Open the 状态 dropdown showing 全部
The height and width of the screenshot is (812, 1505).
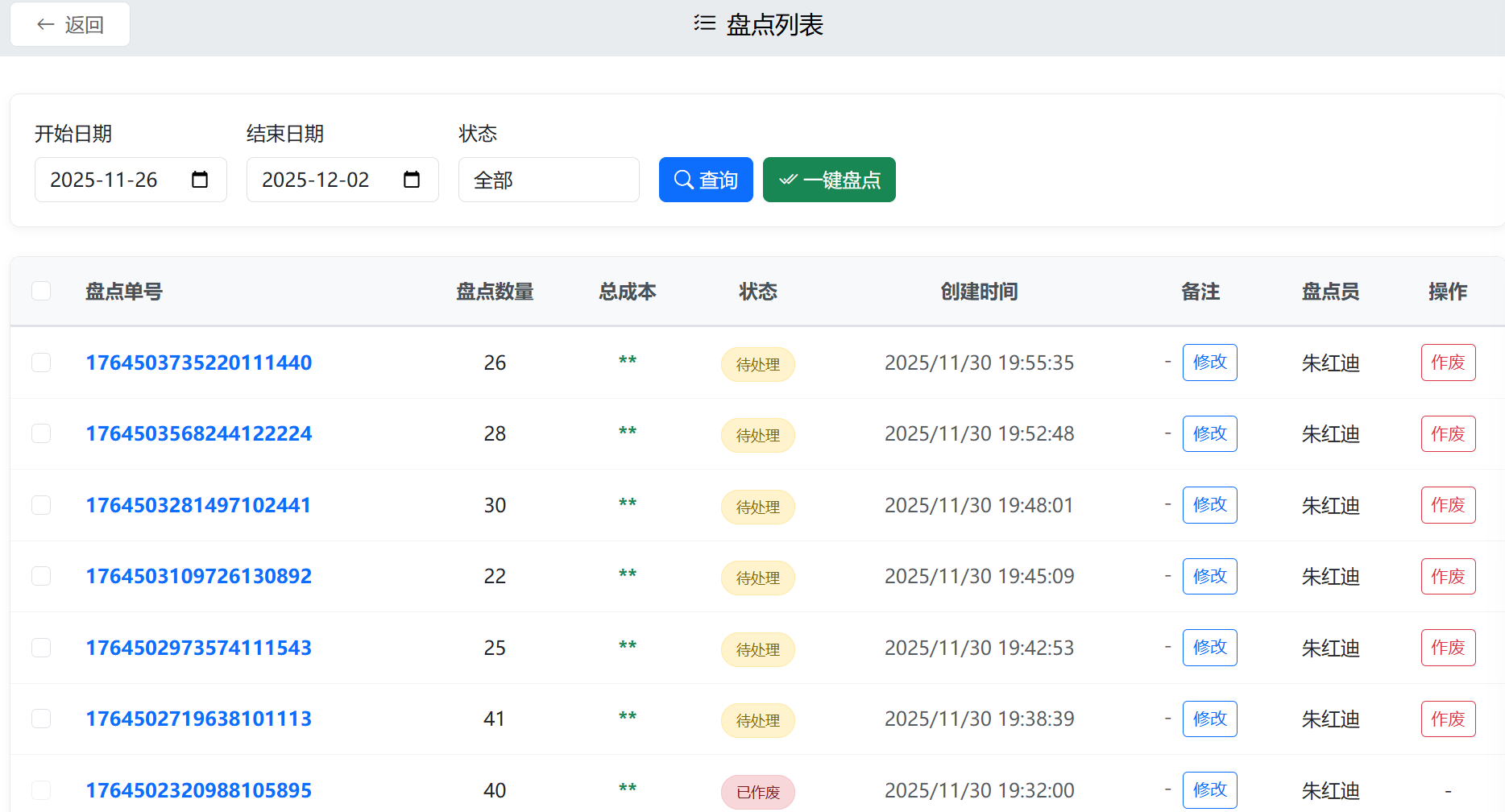click(x=549, y=180)
